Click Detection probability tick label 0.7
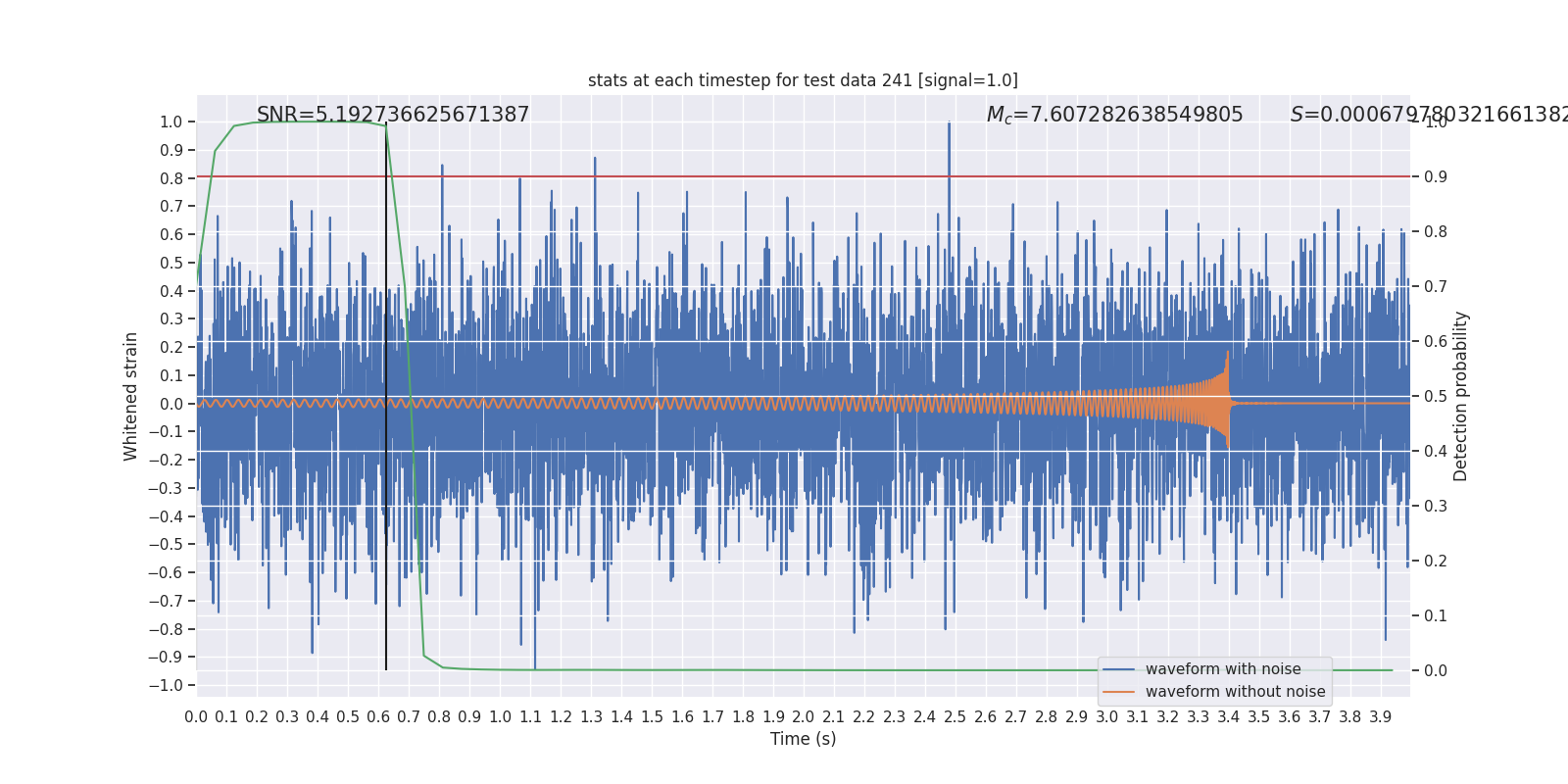1568x784 pixels. coord(1436,287)
